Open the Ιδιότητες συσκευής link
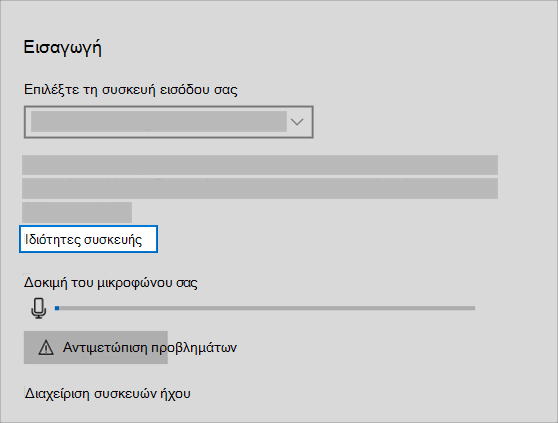The height and width of the screenshot is (423, 558). tap(88, 239)
